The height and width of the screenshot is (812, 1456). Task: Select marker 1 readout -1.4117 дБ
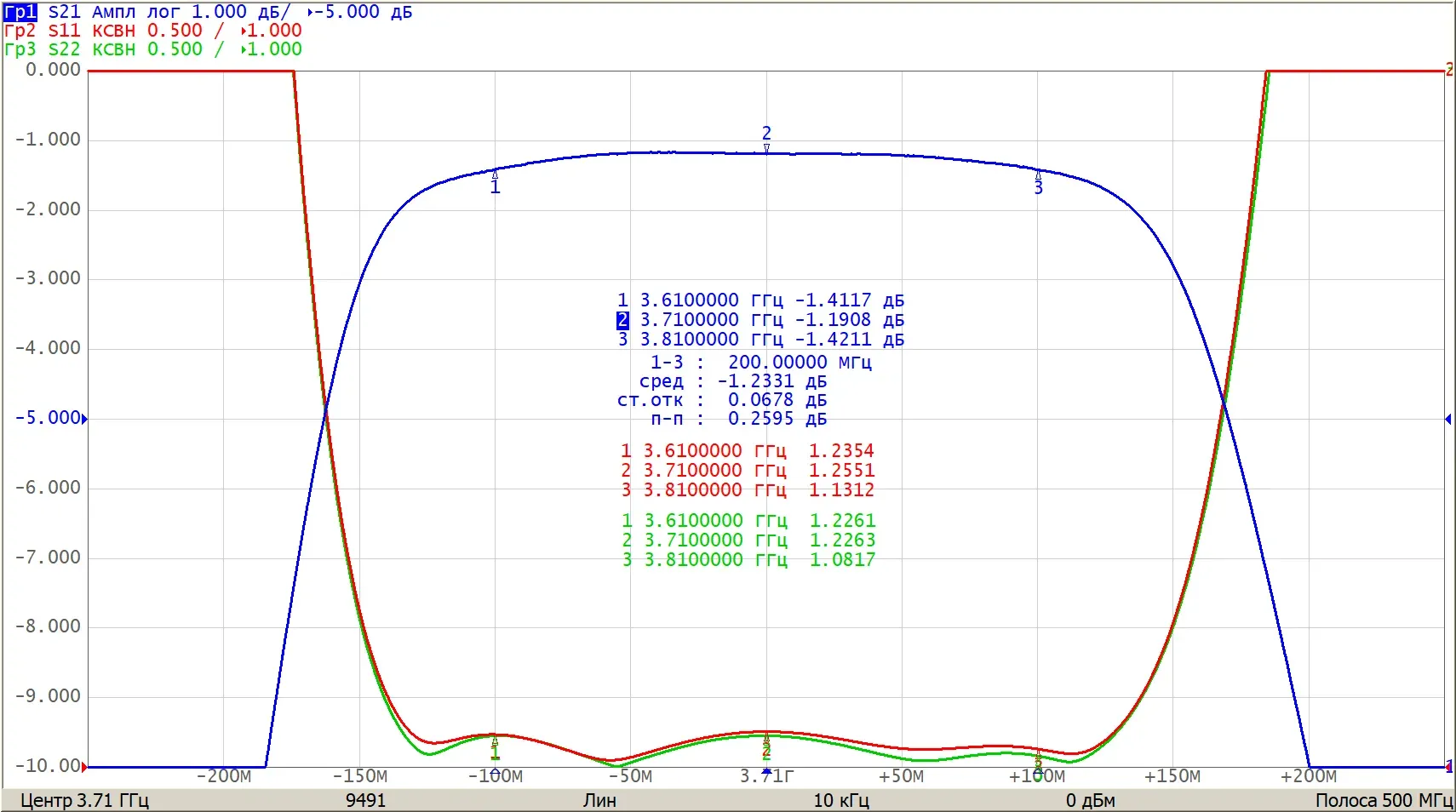point(761,300)
